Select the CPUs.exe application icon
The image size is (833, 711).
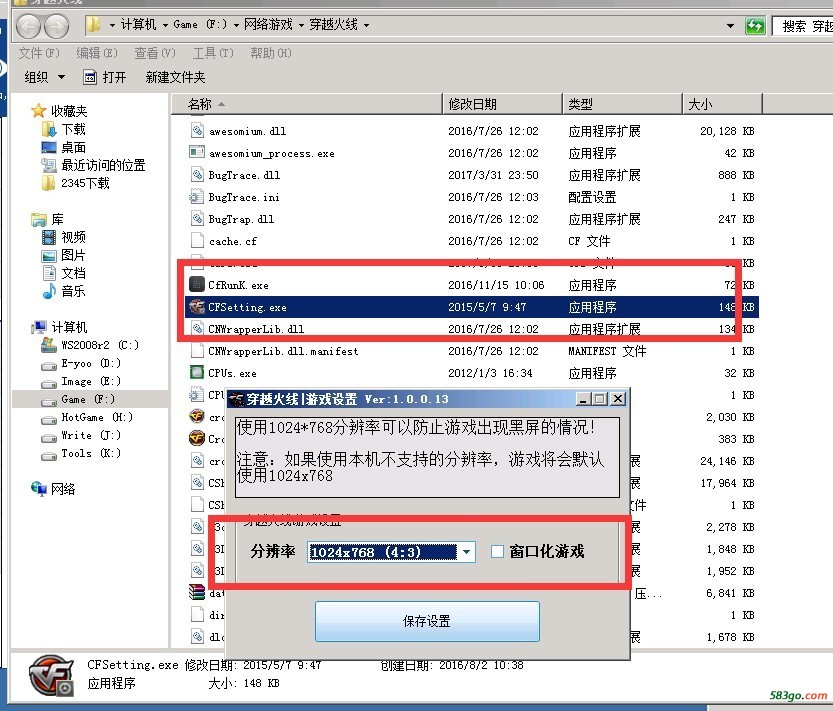(197, 373)
